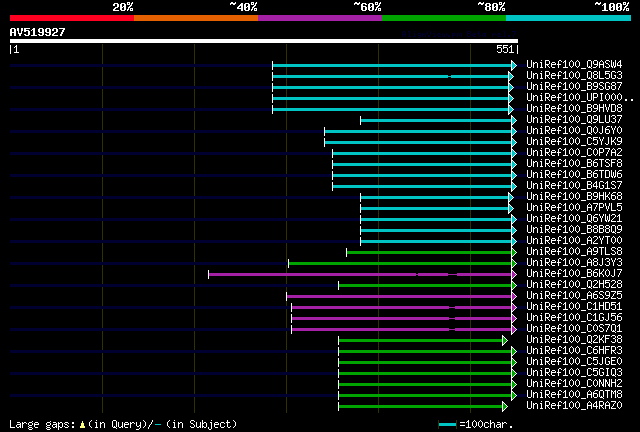Click the arrowhead at end of A4RAZ0 bar
Screen dimensions: 640x432
505,407
